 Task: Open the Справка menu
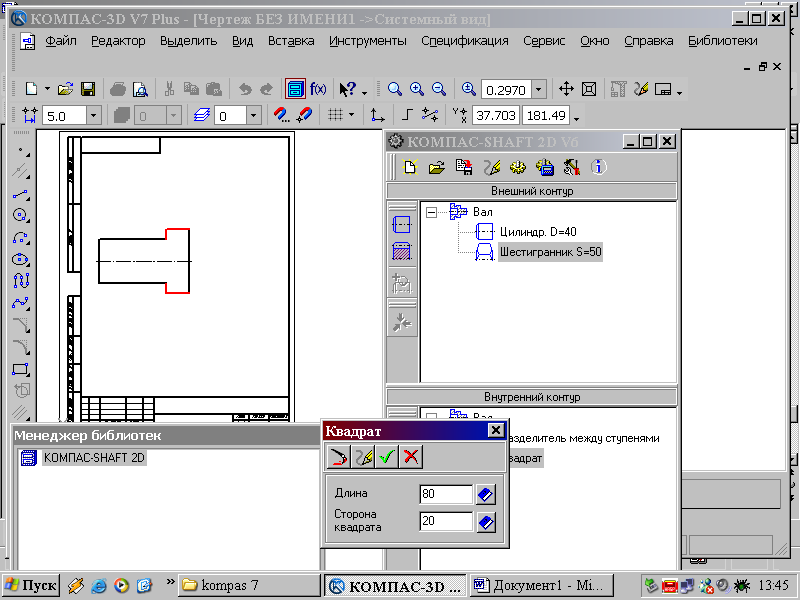coord(648,41)
